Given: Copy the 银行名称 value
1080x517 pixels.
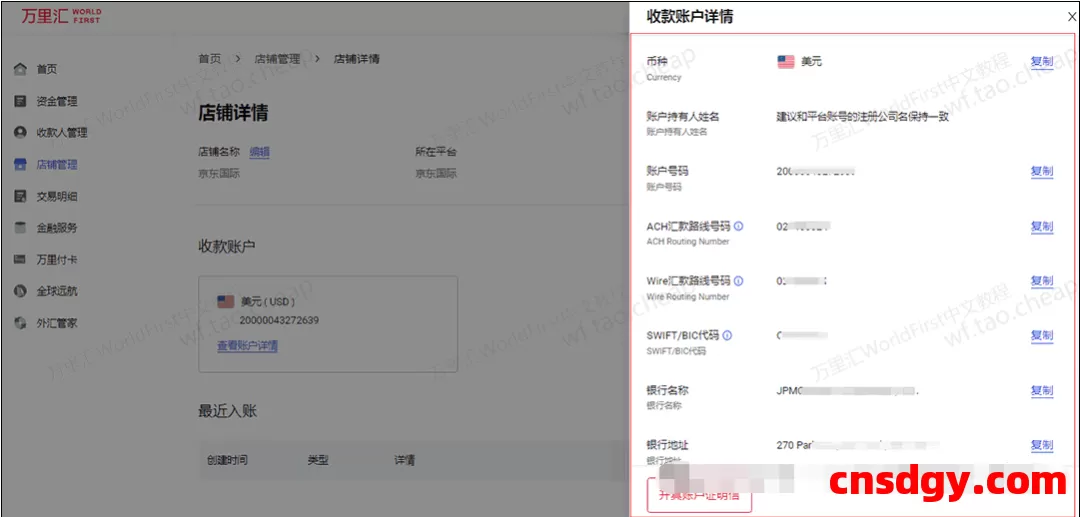Looking at the screenshot, I should coord(1041,390).
